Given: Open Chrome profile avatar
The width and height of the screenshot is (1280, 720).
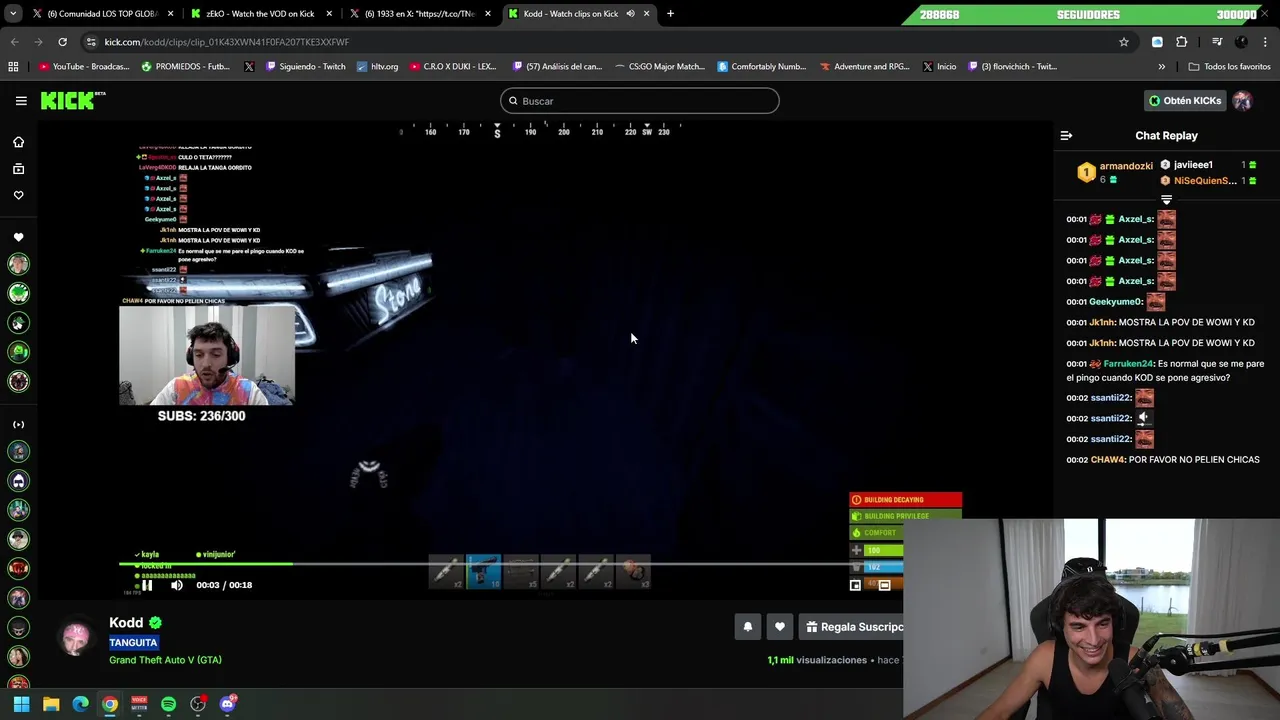Looking at the screenshot, I should click(1241, 42).
